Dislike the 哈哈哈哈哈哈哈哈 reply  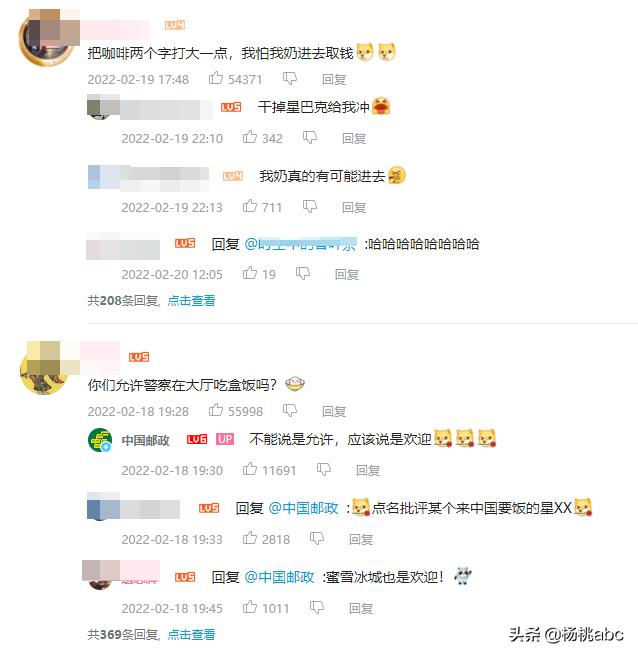[303, 274]
